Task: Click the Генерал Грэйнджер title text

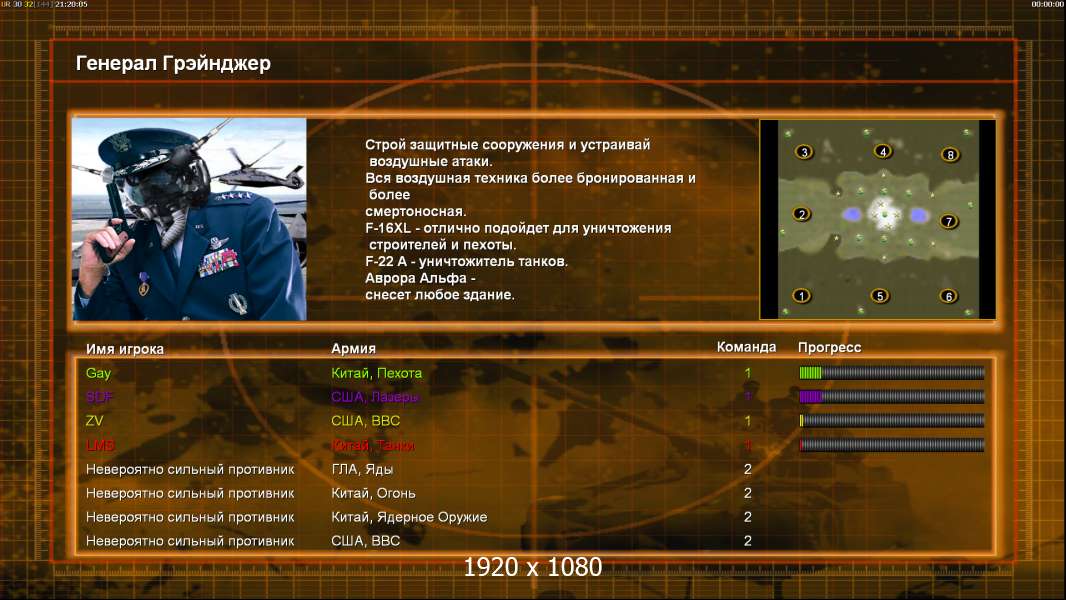Action: [x=173, y=63]
